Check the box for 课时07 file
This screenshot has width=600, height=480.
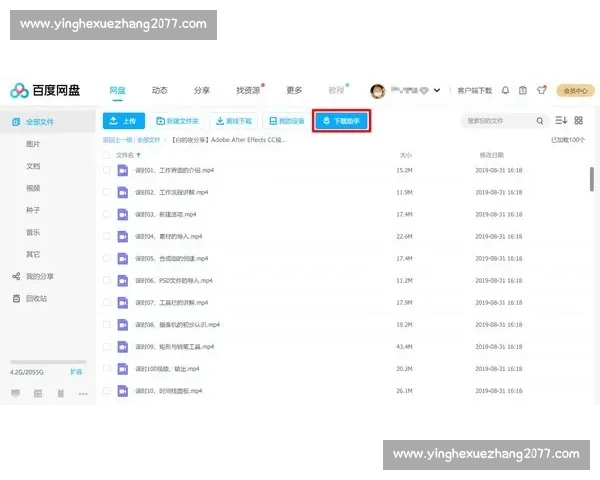pos(107,302)
